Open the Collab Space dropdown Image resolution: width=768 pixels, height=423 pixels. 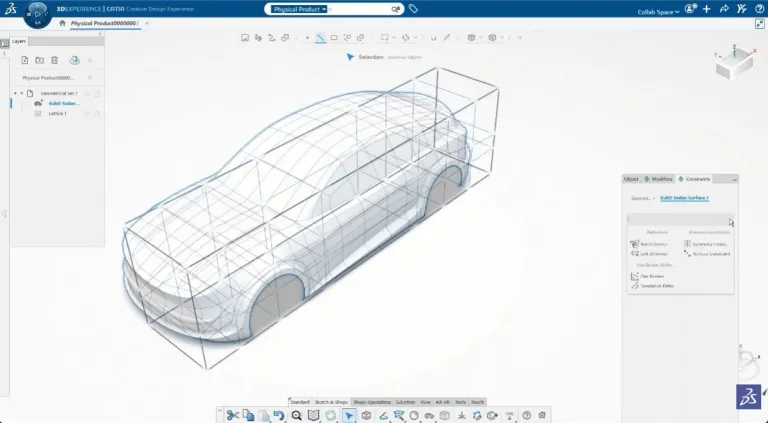pyautogui.click(x=658, y=12)
